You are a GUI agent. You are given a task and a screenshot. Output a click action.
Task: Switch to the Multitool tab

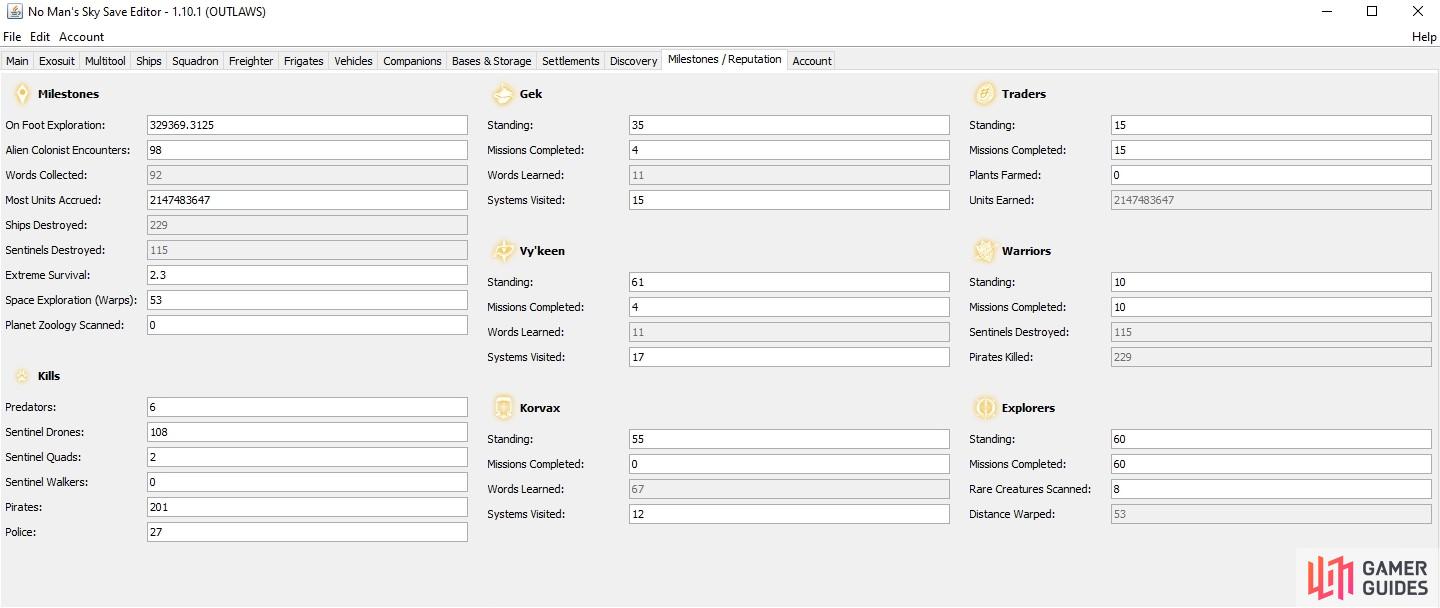tap(105, 61)
